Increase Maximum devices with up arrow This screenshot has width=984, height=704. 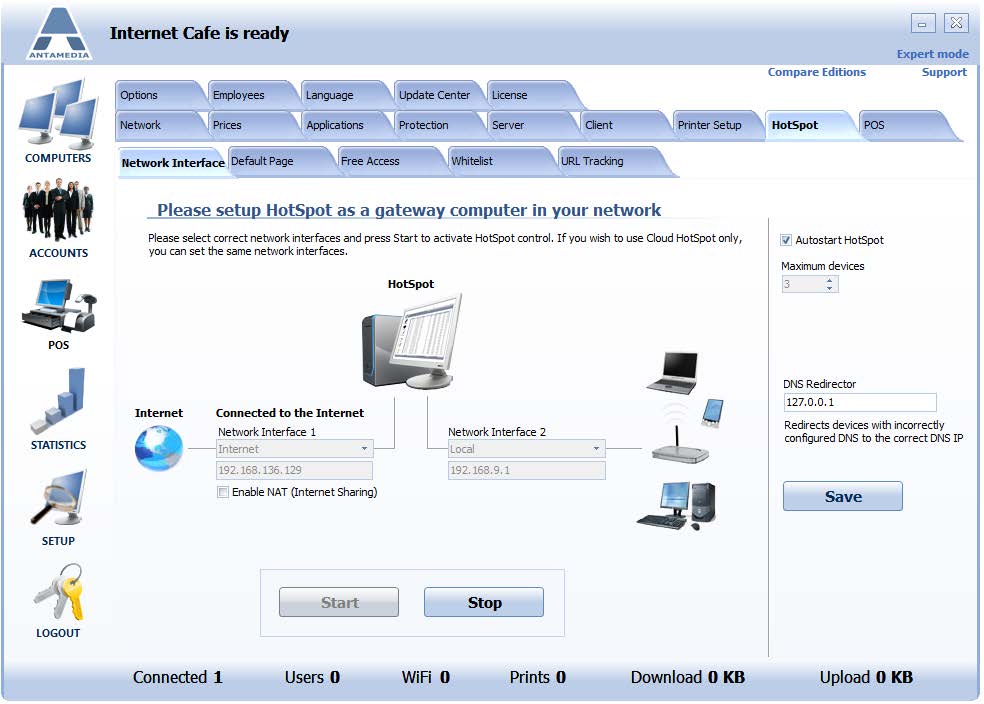[x=830, y=280]
